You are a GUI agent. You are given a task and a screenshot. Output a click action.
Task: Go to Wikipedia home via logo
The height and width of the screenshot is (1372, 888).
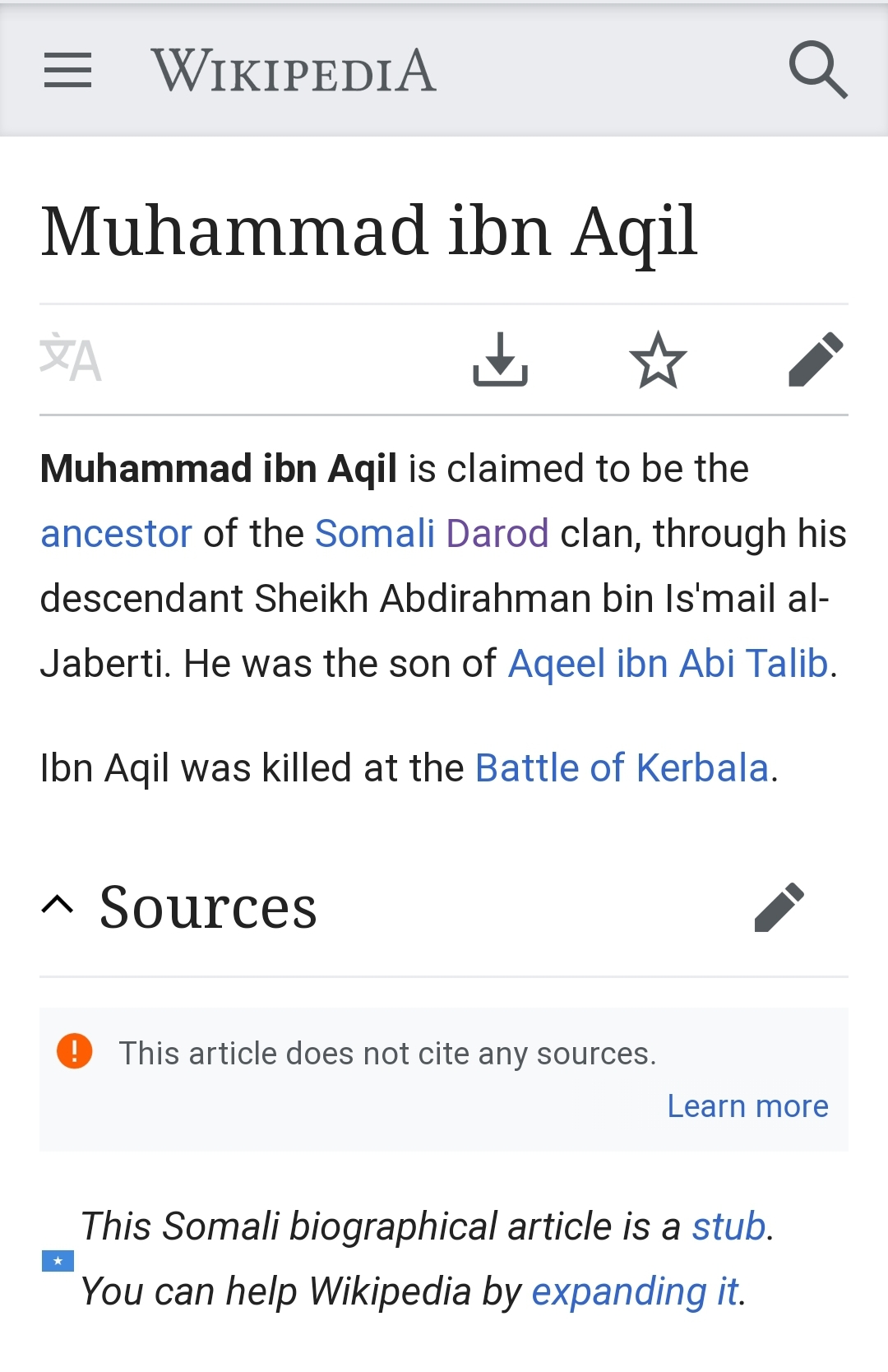click(x=294, y=71)
